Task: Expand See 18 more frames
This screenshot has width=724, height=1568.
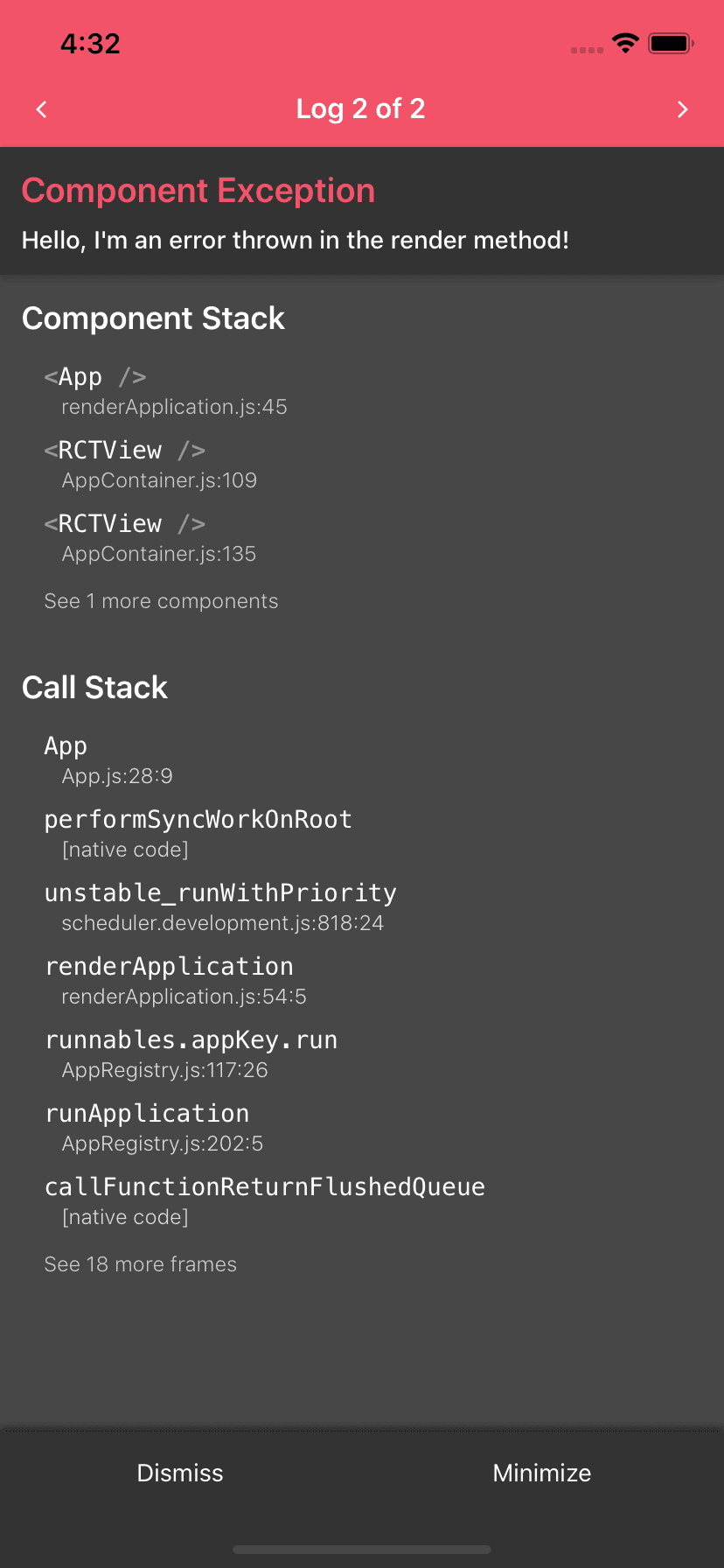Action: click(x=140, y=1264)
